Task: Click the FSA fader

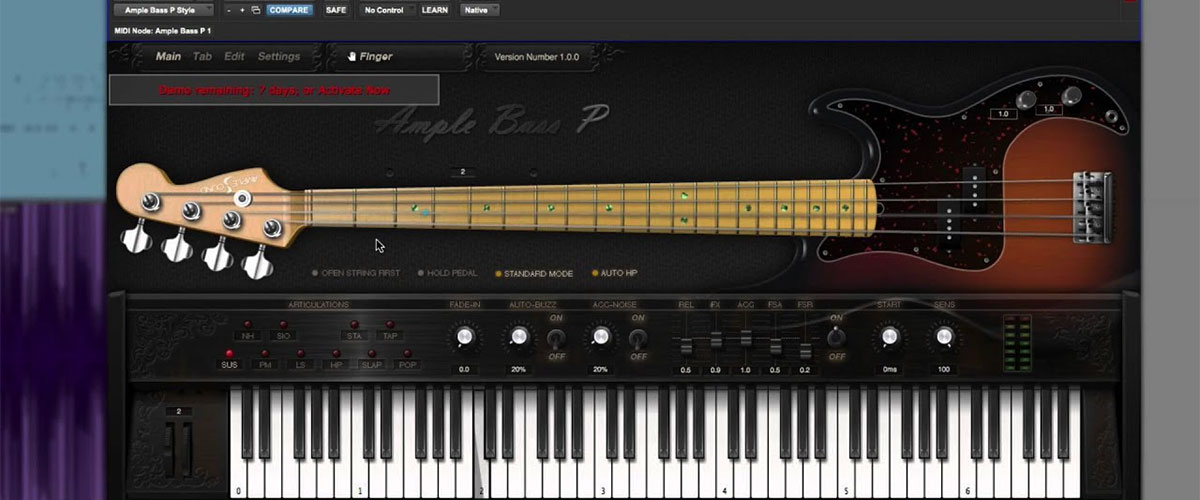Action: pos(776,347)
